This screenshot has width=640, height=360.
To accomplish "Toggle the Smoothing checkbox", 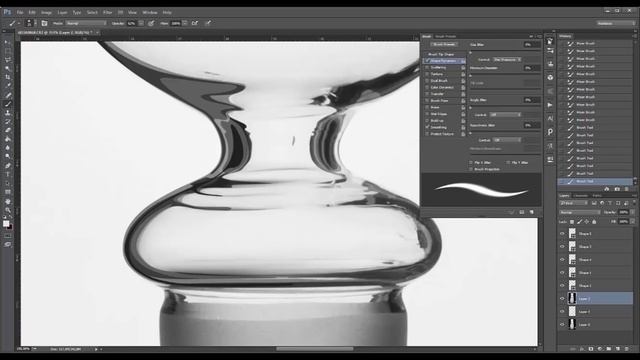I will click(427, 127).
